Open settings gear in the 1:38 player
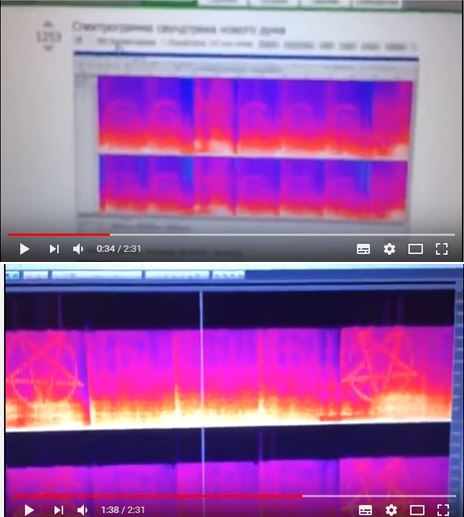464x517 pixels. coord(391,510)
